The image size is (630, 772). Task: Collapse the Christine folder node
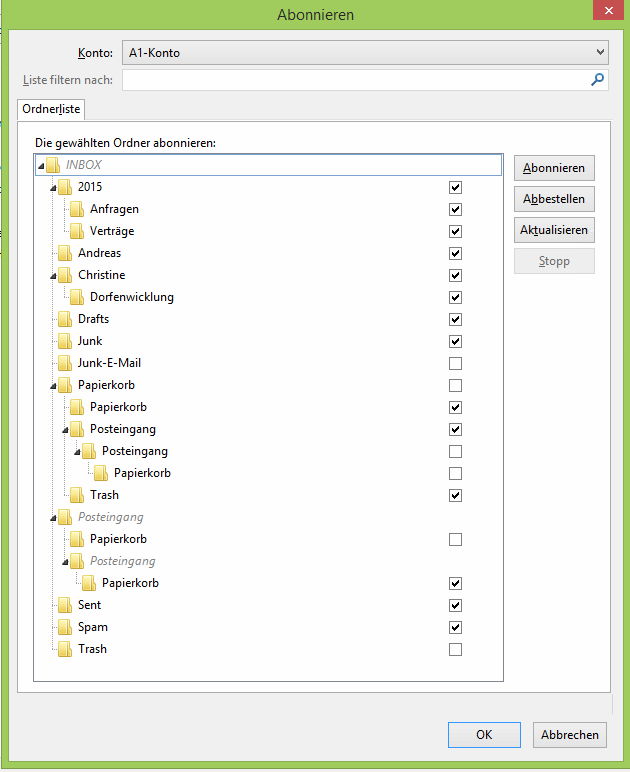(53, 277)
